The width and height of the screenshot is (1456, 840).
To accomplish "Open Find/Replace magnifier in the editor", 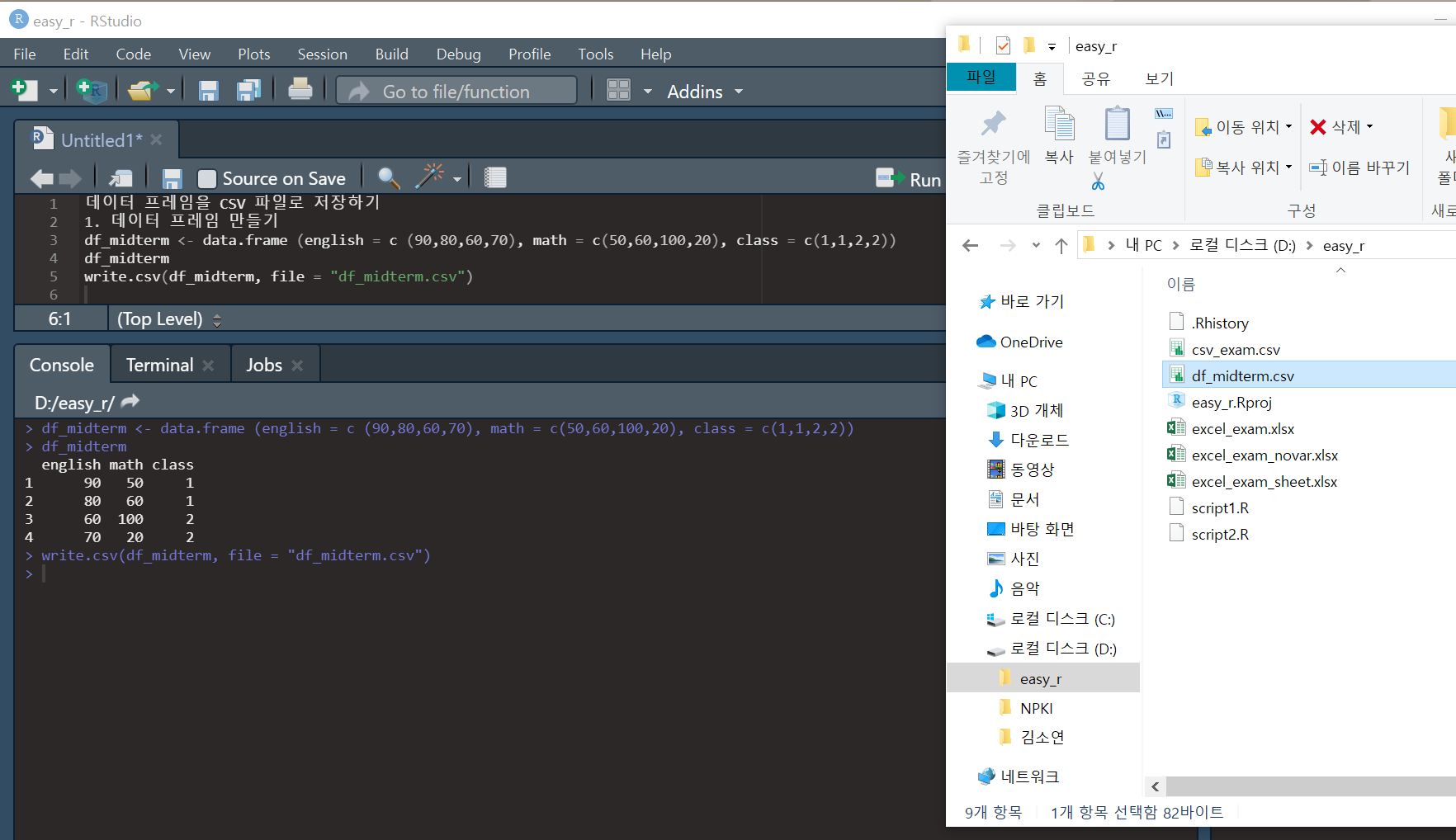I will [x=389, y=178].
